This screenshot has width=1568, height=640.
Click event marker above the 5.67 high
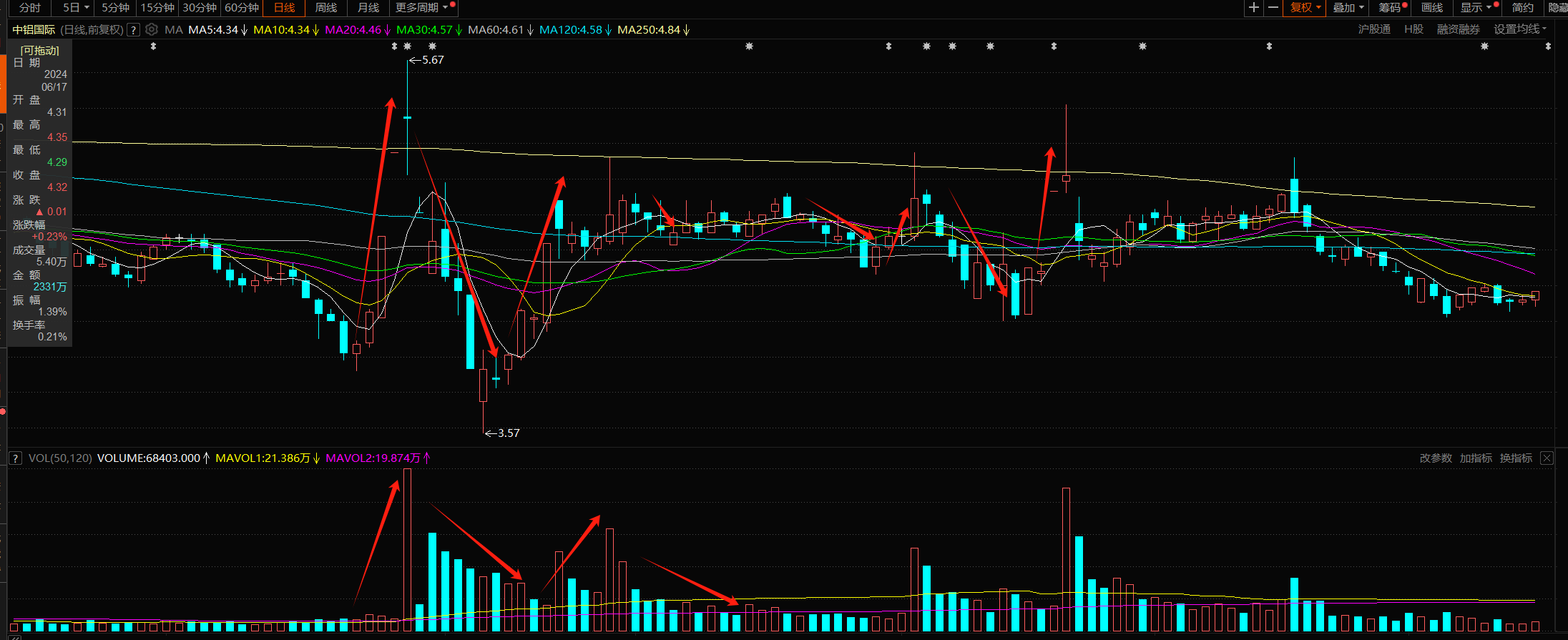coord(407,46)
